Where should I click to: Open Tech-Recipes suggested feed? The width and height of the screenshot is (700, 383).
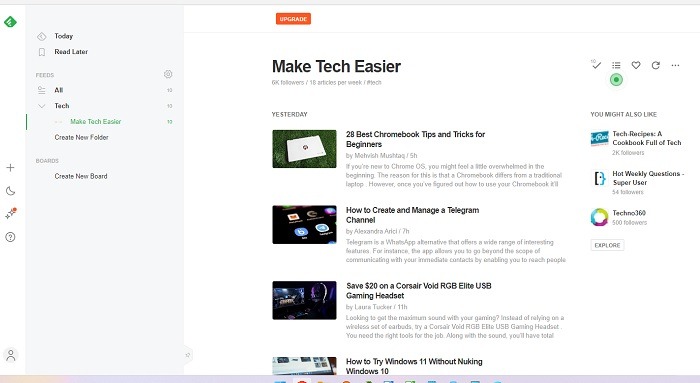[646, 138]
